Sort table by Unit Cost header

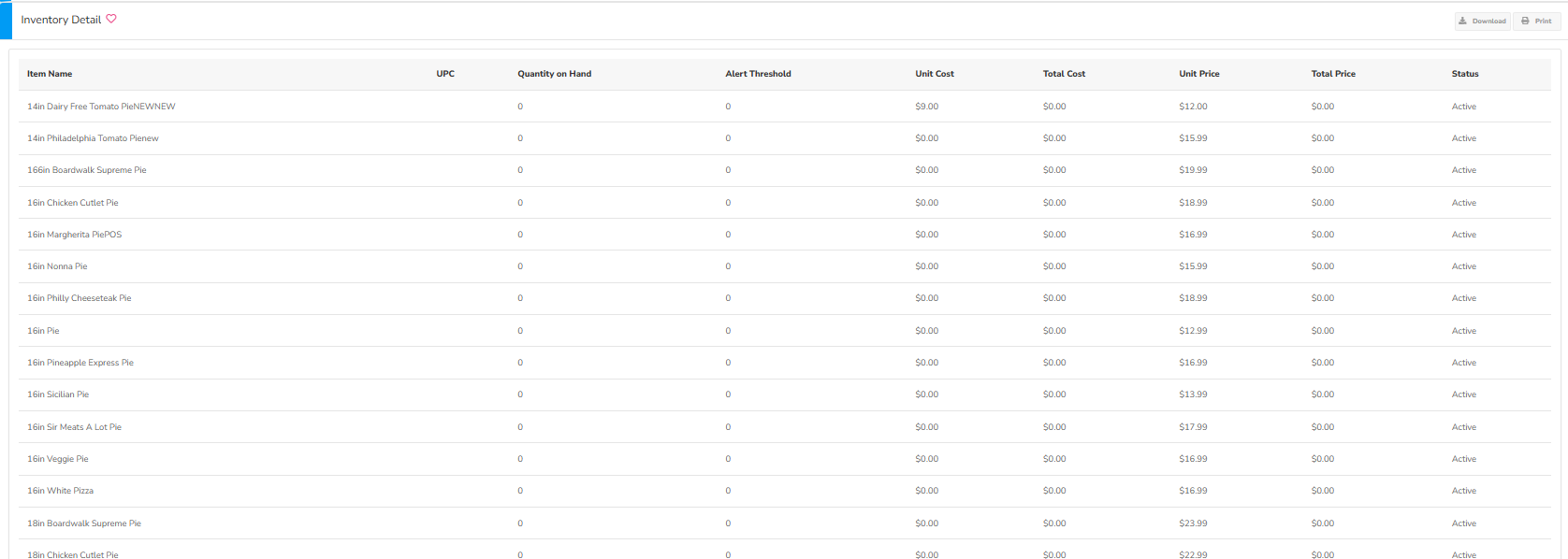934,74
